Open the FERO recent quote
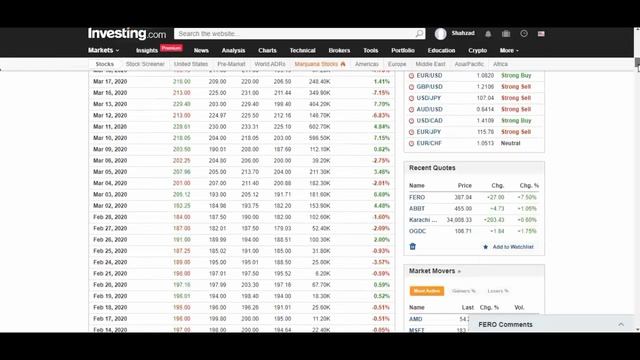Viewport: 640px width, 360px height. click(x=417, y=197)
